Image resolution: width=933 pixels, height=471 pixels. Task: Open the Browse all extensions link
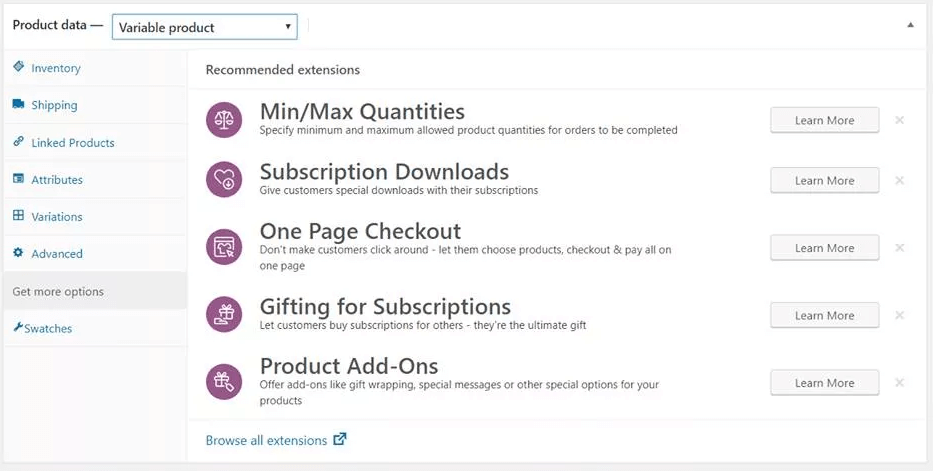pyautogui.click(x=267, y=440)
